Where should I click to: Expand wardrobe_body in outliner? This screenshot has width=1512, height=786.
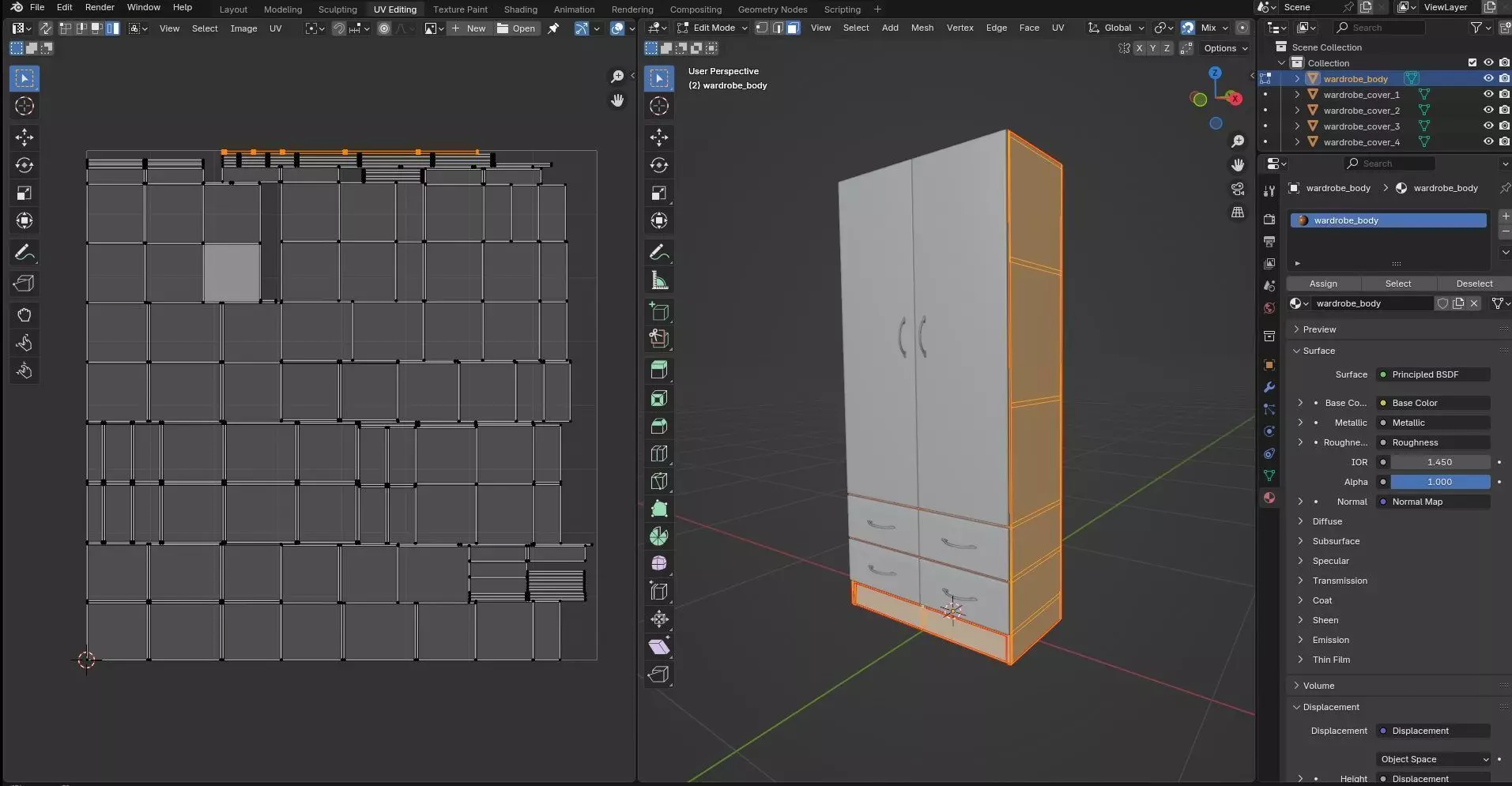pos(1297,79)
